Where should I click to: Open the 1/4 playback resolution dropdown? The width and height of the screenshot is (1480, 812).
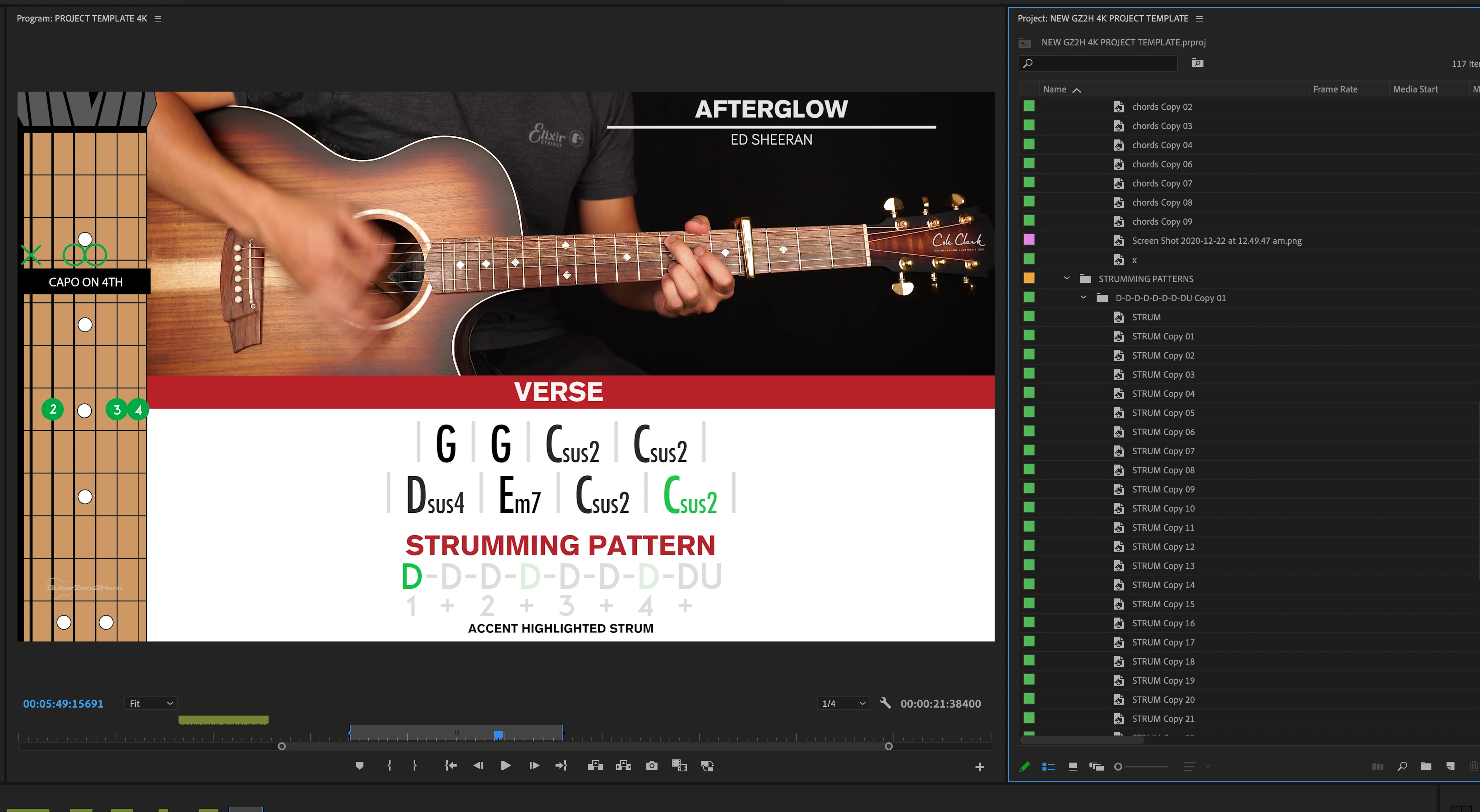pos(843,704)
